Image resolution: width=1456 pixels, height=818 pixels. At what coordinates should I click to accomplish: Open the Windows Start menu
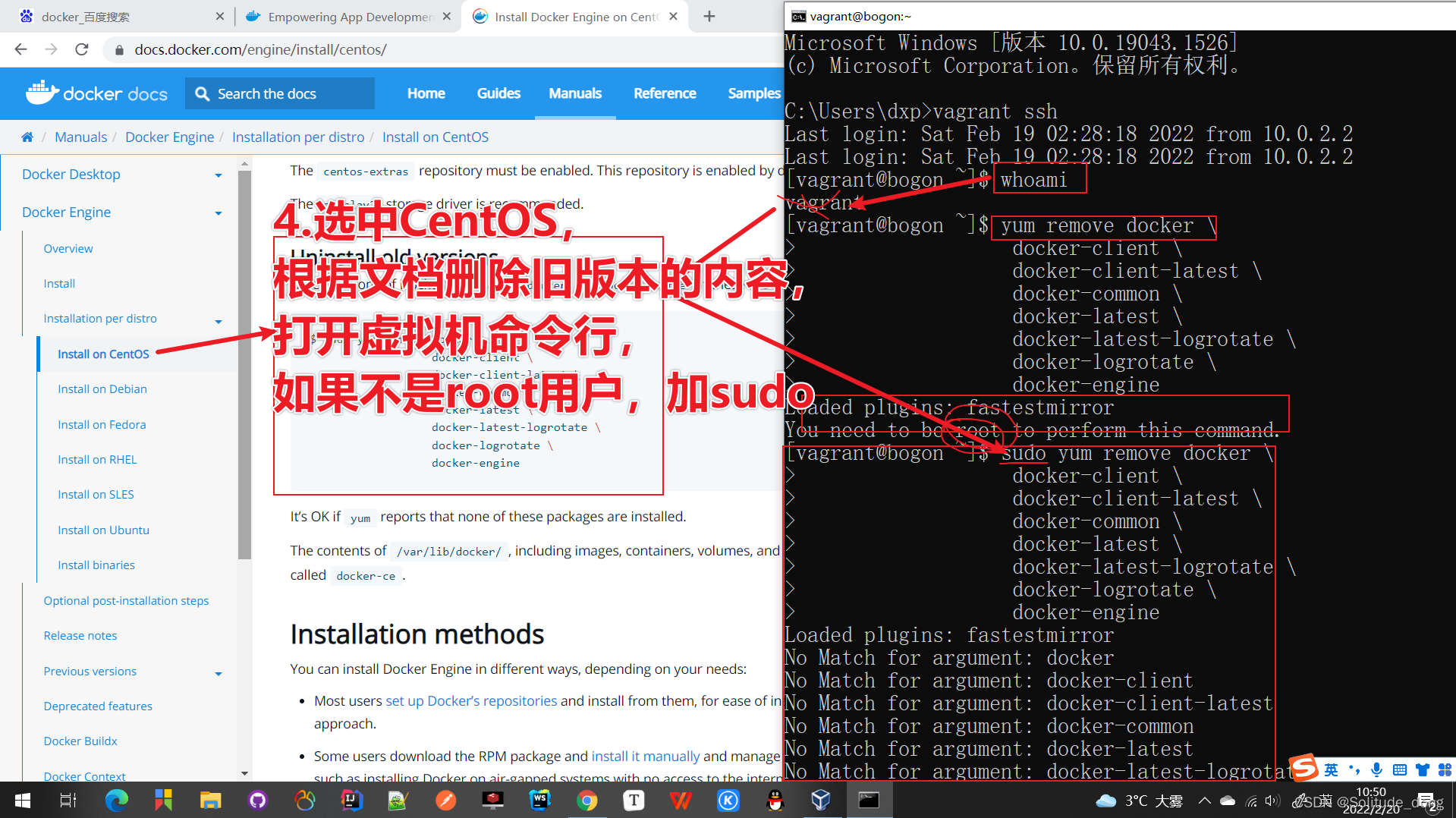22,800
